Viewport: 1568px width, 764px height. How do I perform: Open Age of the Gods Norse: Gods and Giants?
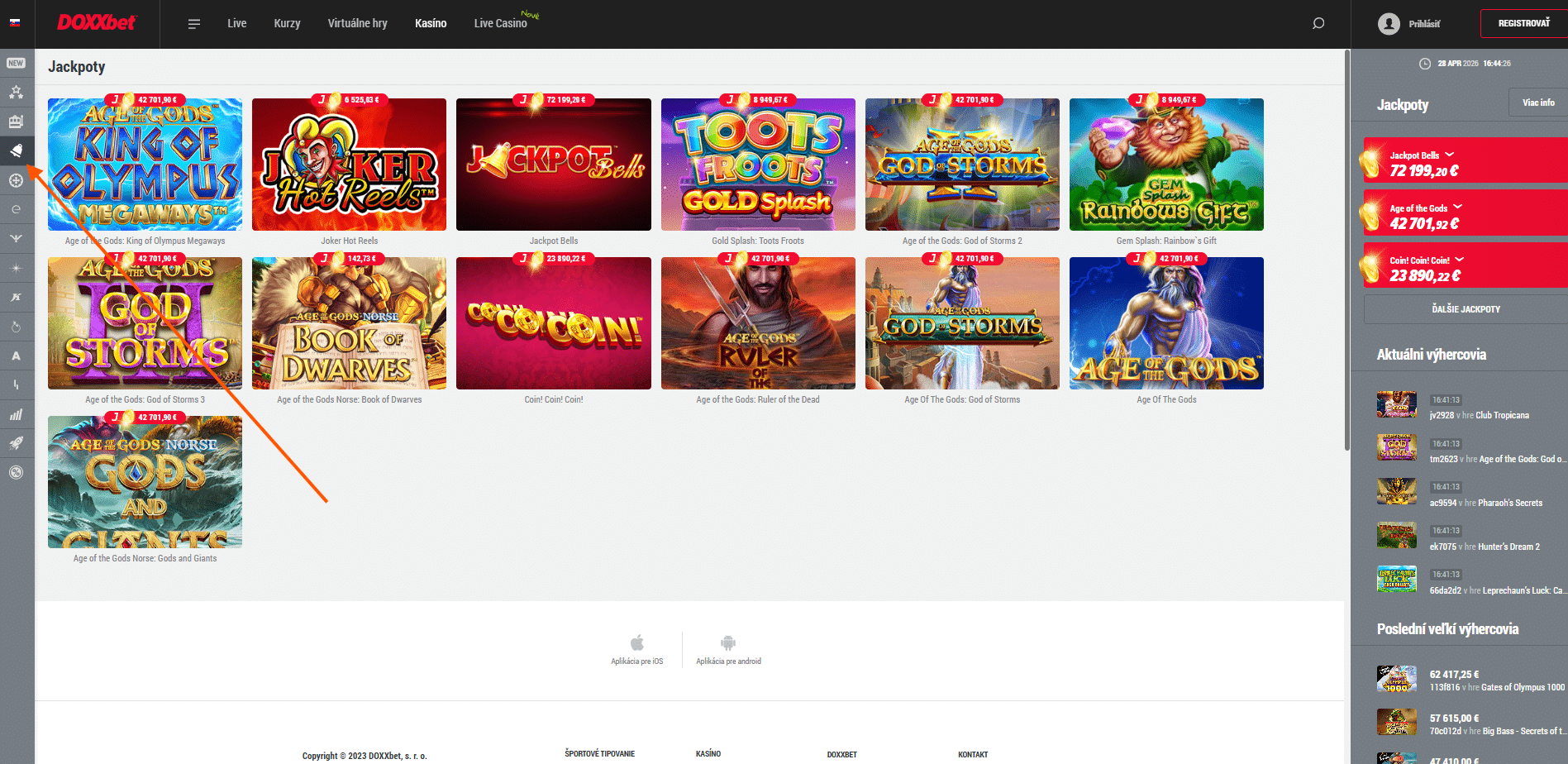coord(145,482)
